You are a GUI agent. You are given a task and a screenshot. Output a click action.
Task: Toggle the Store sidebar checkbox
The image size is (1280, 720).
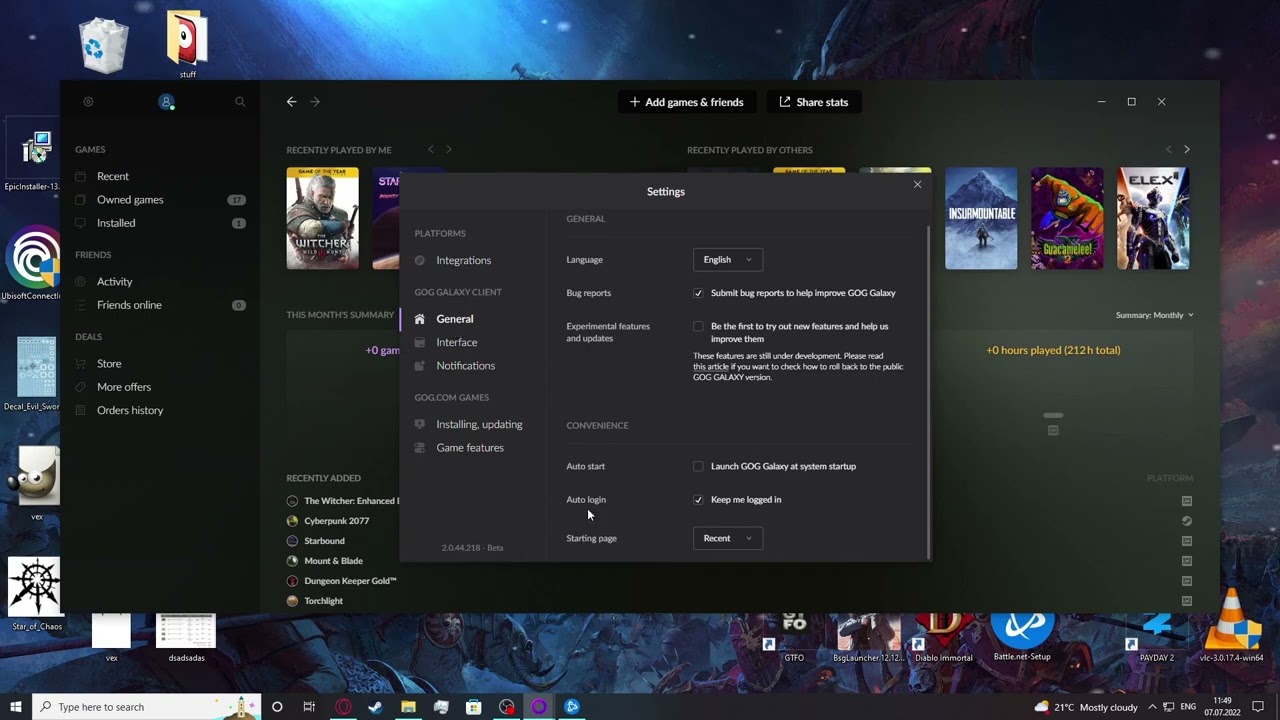click(81, 364)
